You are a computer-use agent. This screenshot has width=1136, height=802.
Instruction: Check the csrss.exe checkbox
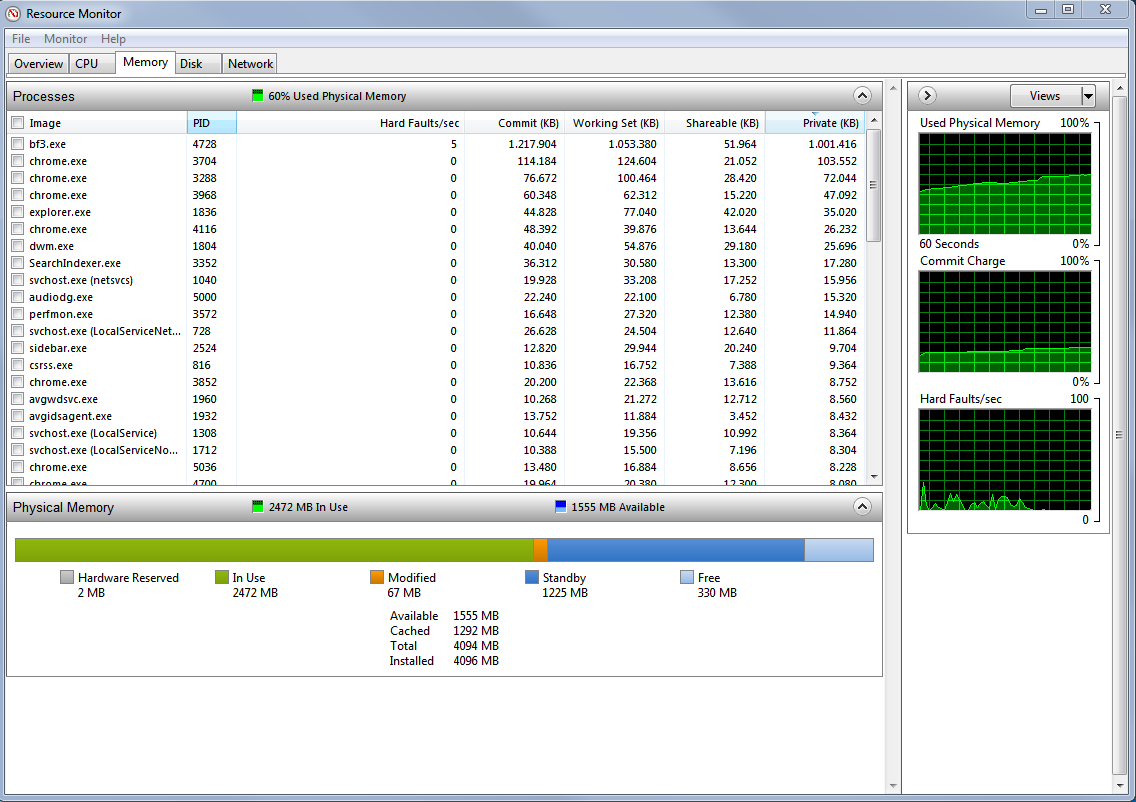click(18, 365)
